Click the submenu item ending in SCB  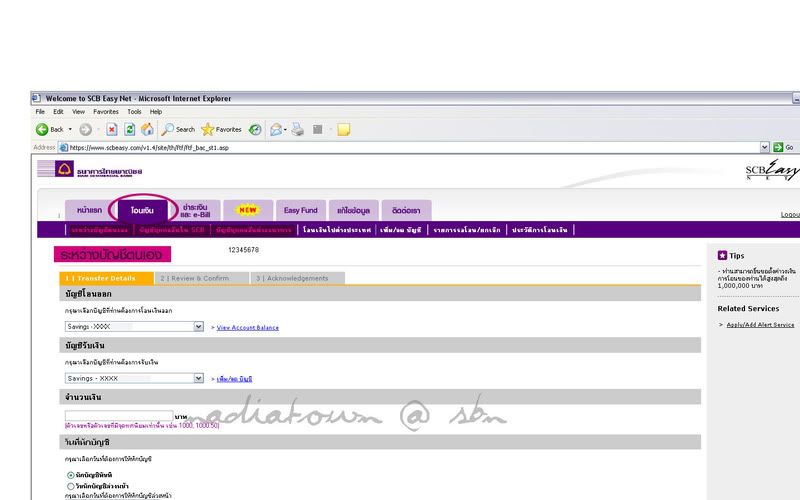[x=171, y=230]
